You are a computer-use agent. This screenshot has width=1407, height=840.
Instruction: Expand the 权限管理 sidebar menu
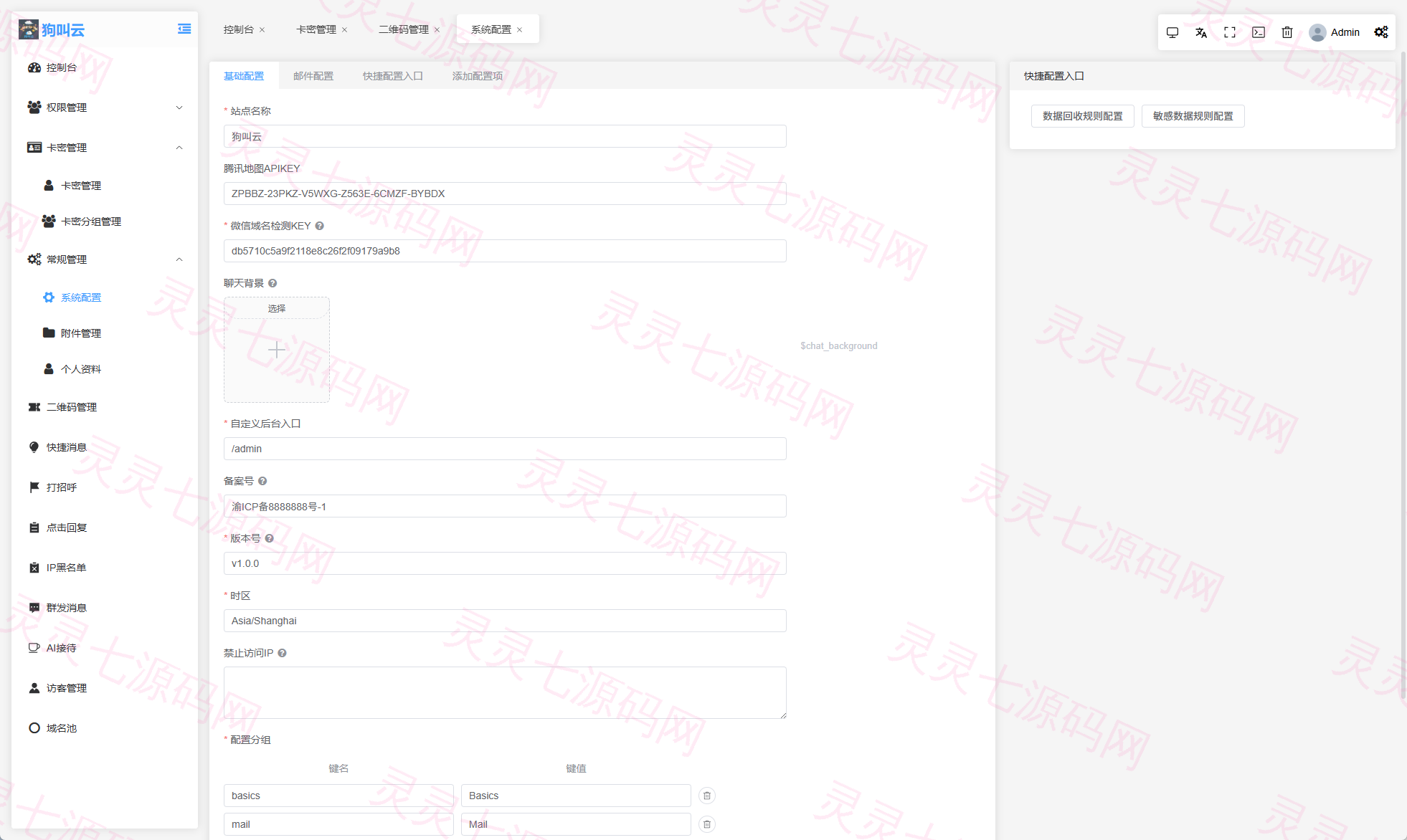click(105, 108)
